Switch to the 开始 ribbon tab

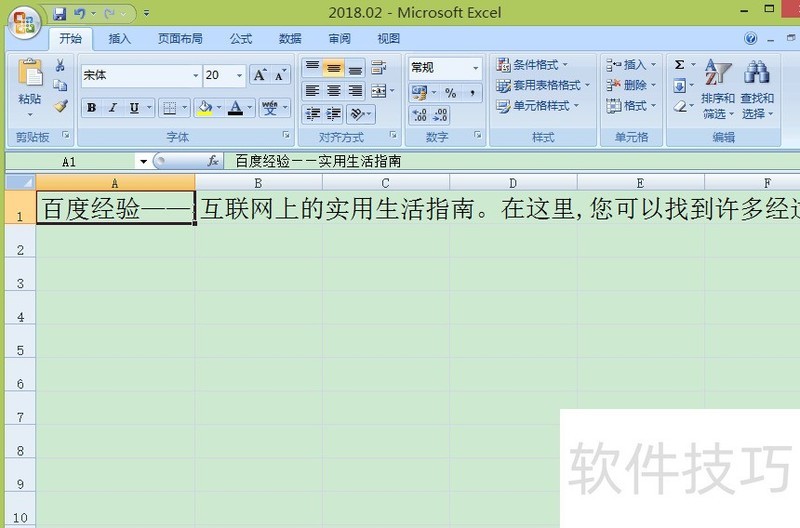pos(70,39)
